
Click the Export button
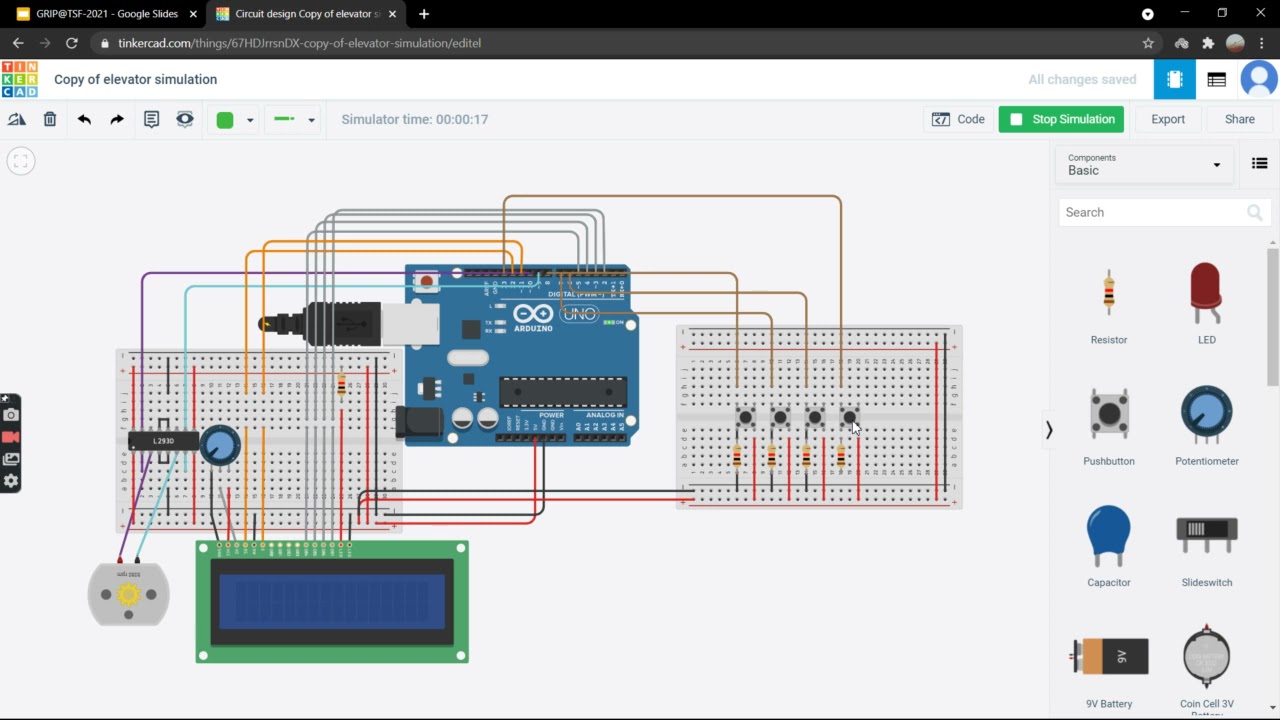tap(1168, 119)
